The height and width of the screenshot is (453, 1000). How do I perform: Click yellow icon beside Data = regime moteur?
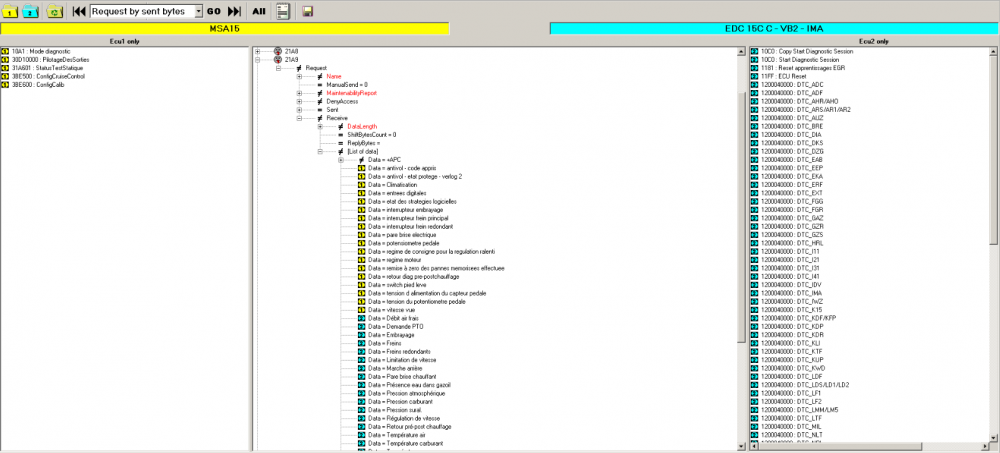[362, 260]
